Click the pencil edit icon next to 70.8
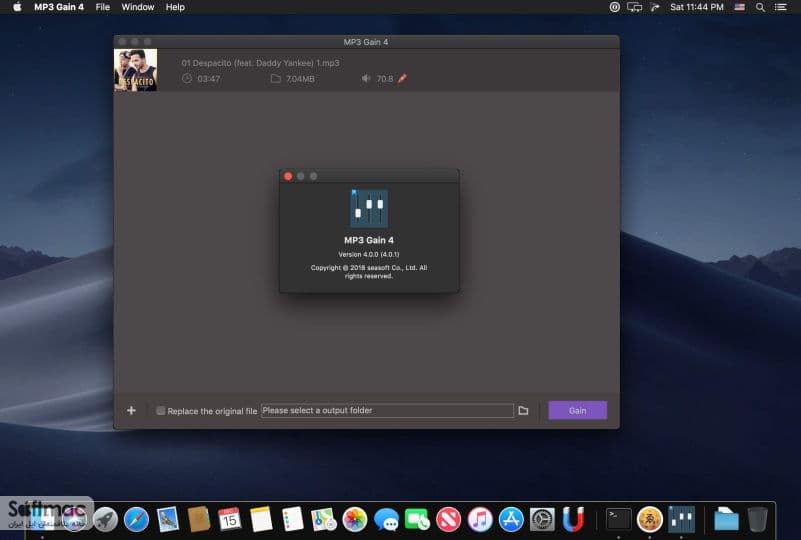 [x=403, y=78]
